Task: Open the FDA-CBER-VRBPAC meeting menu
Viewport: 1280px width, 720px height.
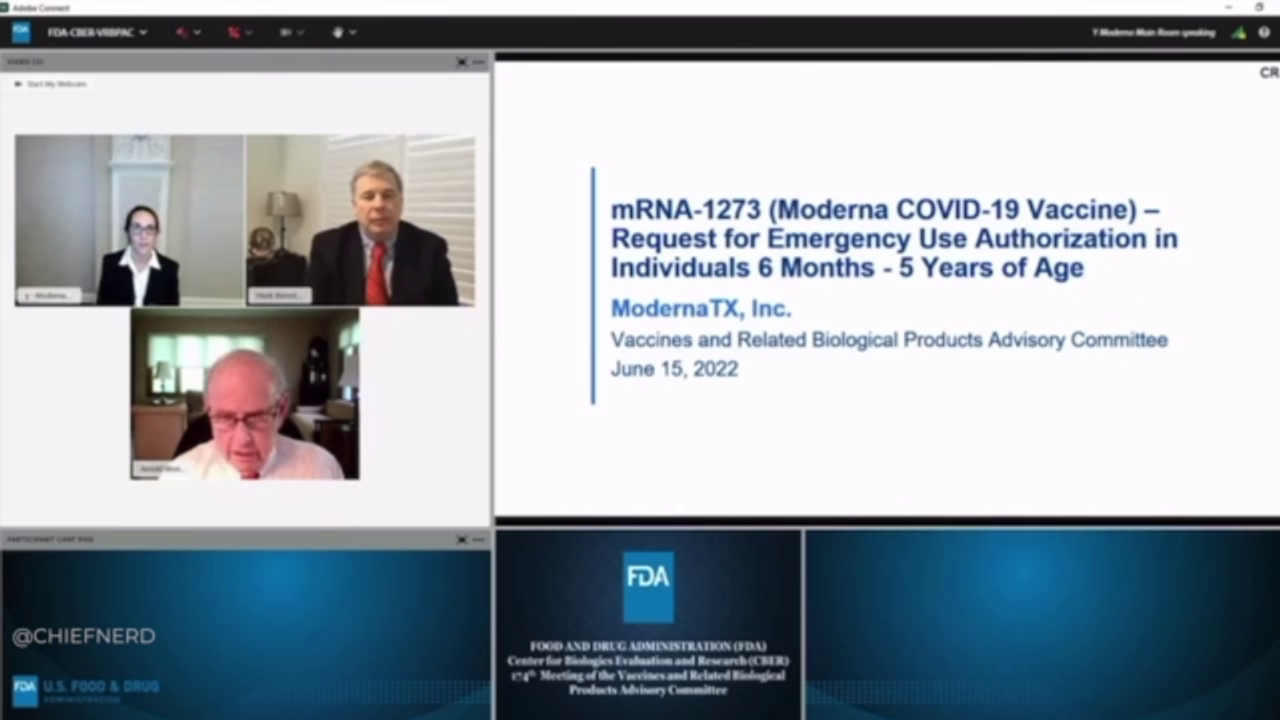Action: [97, 32]
